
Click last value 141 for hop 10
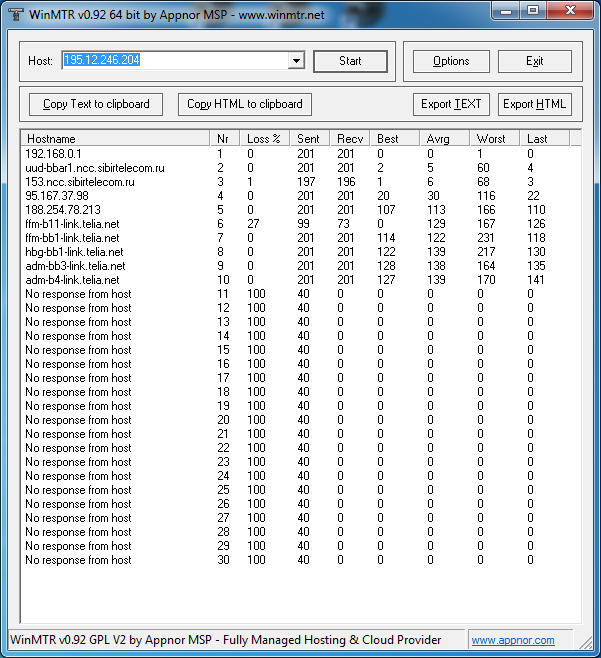[x=536, y=280]
